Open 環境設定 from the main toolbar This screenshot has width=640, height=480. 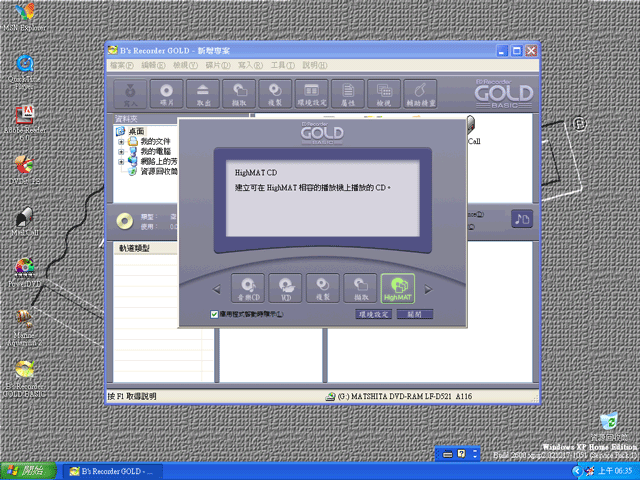tap(311, 94)
